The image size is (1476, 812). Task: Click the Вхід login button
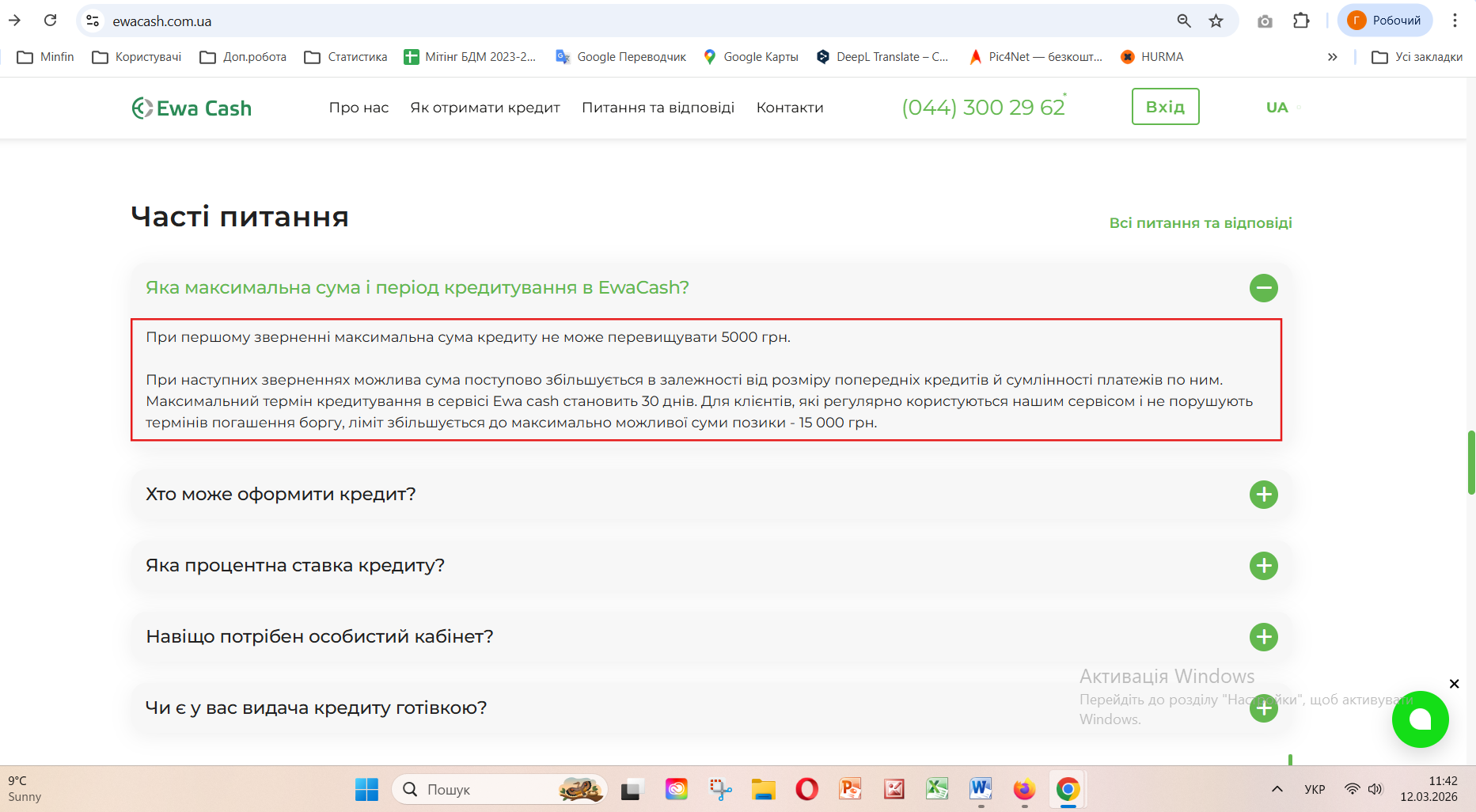(x=1165, y=107)
